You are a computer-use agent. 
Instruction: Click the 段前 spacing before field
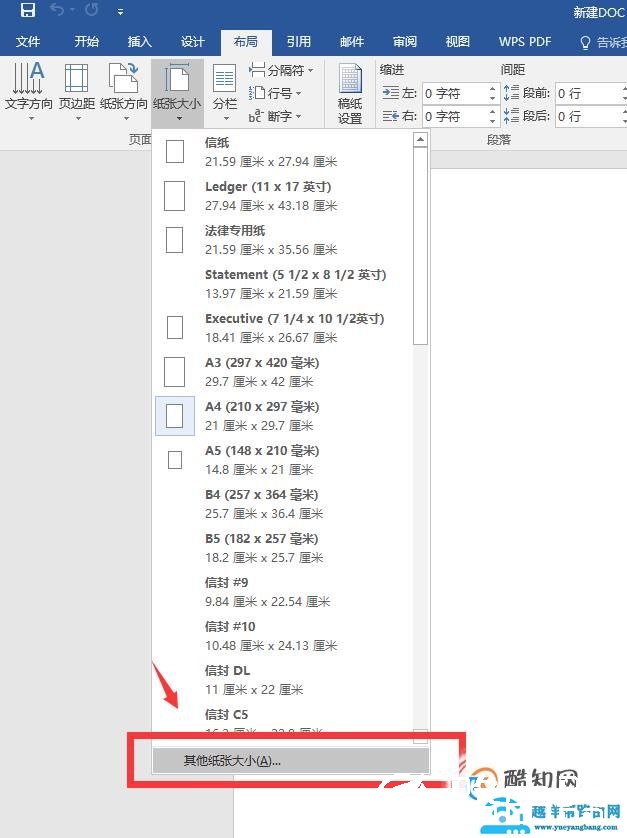point(588,94)
